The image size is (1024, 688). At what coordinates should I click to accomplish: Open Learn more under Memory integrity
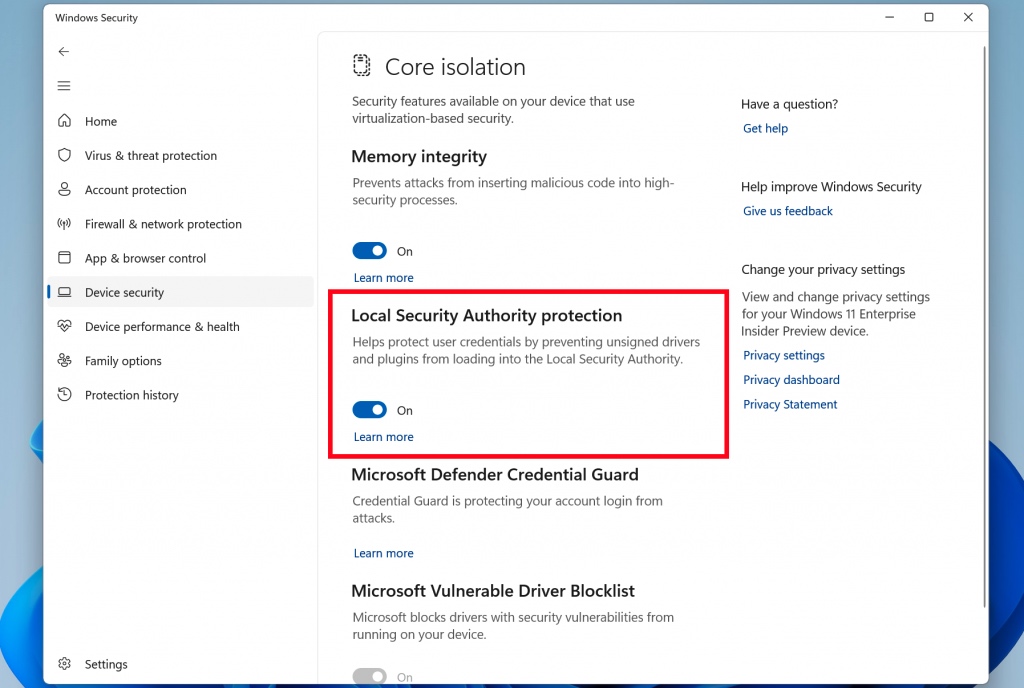383,277
